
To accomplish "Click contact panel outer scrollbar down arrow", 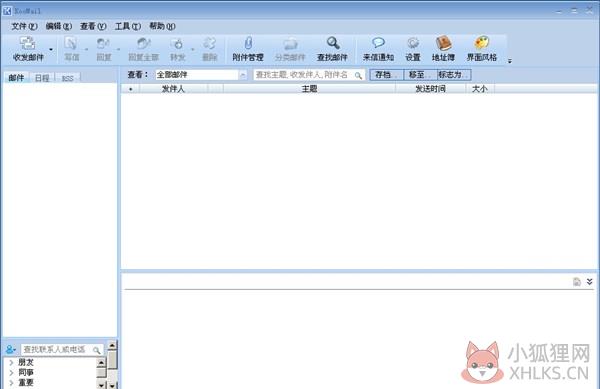I will [x=112, y=385].
